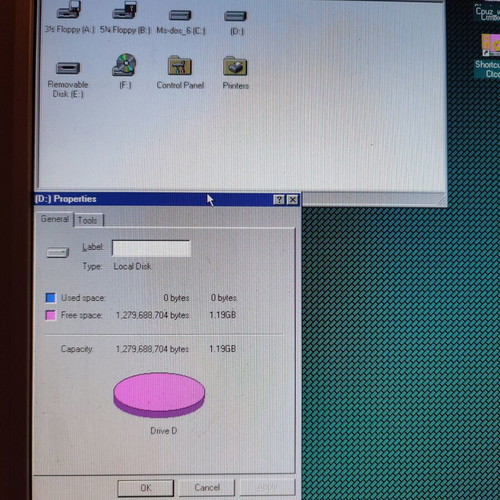Switch to the Tools tab
500x500 pixels.
pyautogui.click(x=88, y=220)
